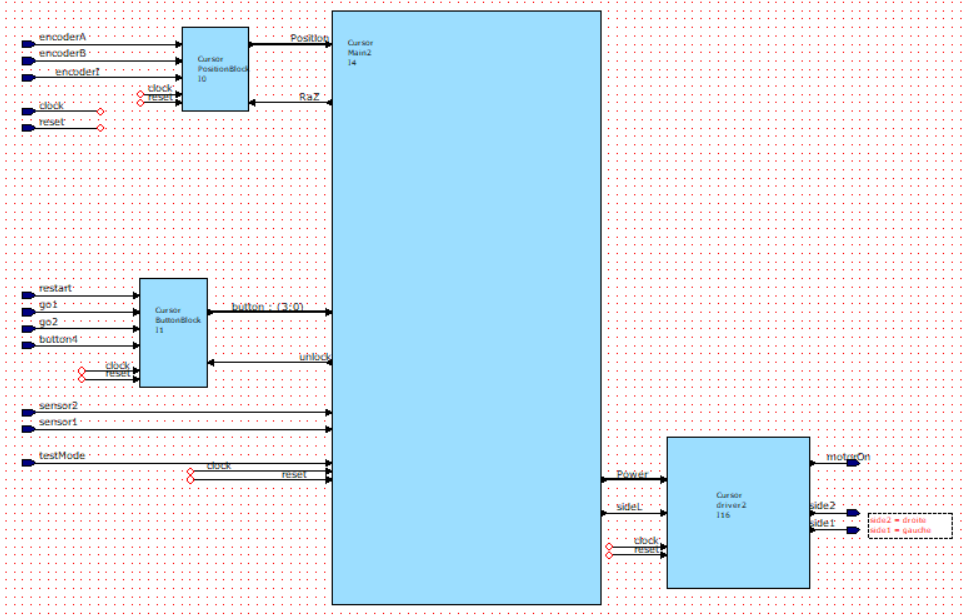Select the Cursor PositionBlock I0 block
This screenshot has height=616, width=968.
pyautogui.click(x=215, y=69)
